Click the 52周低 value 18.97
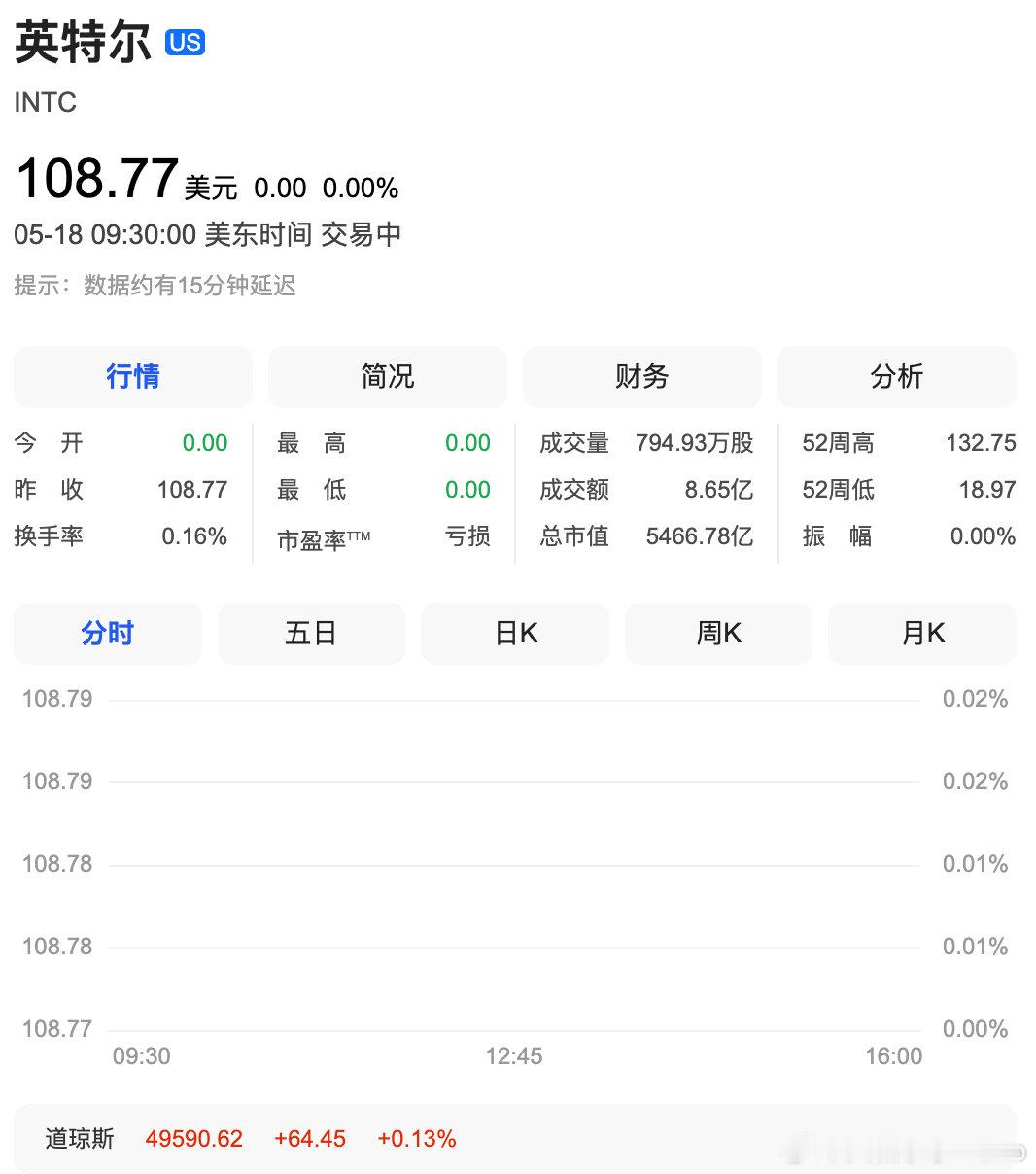The width and height of the screenshot is (1036, 1174). click(x=987, y=489)
